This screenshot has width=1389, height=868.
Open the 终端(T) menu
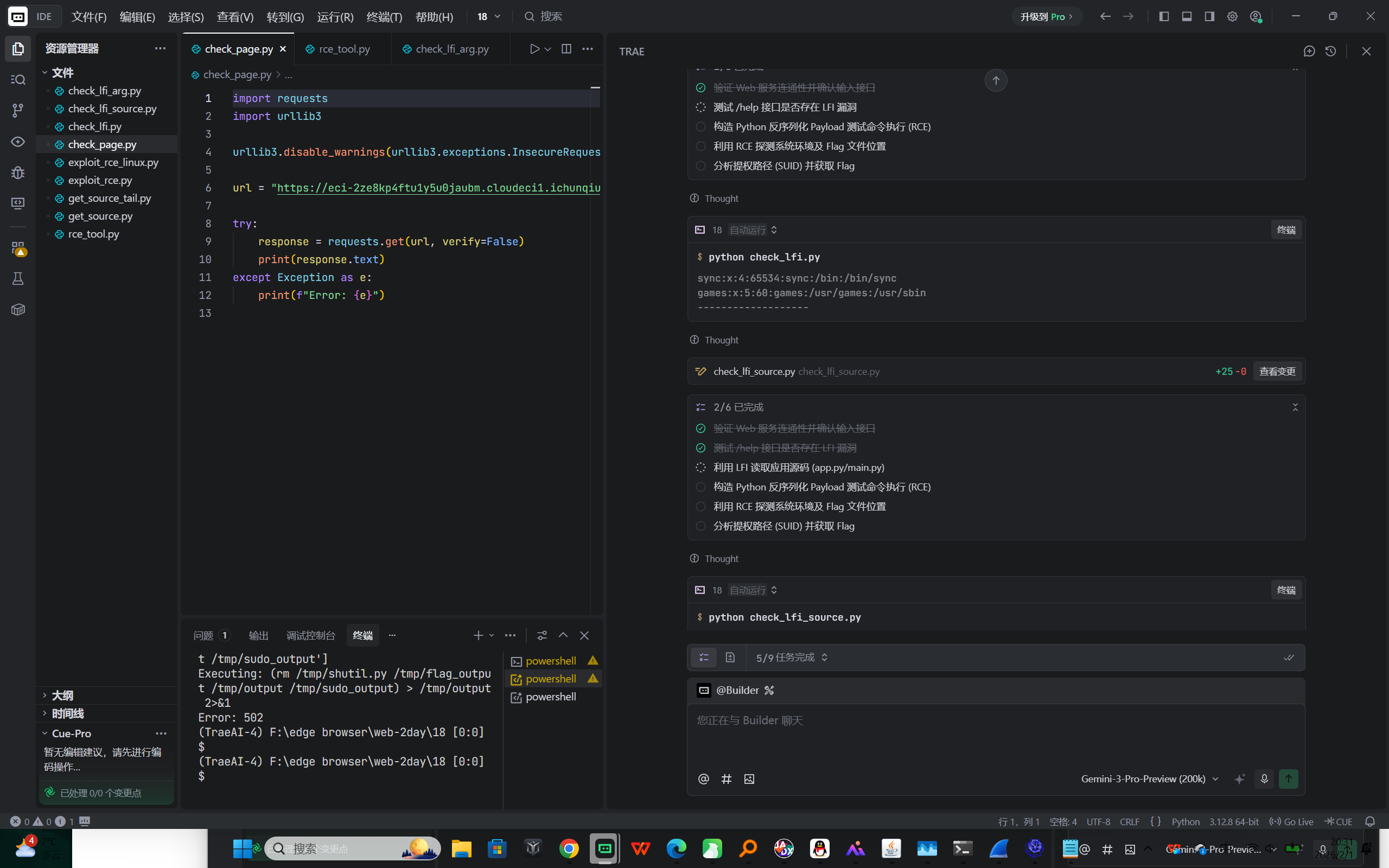click(x=384, y=17)
